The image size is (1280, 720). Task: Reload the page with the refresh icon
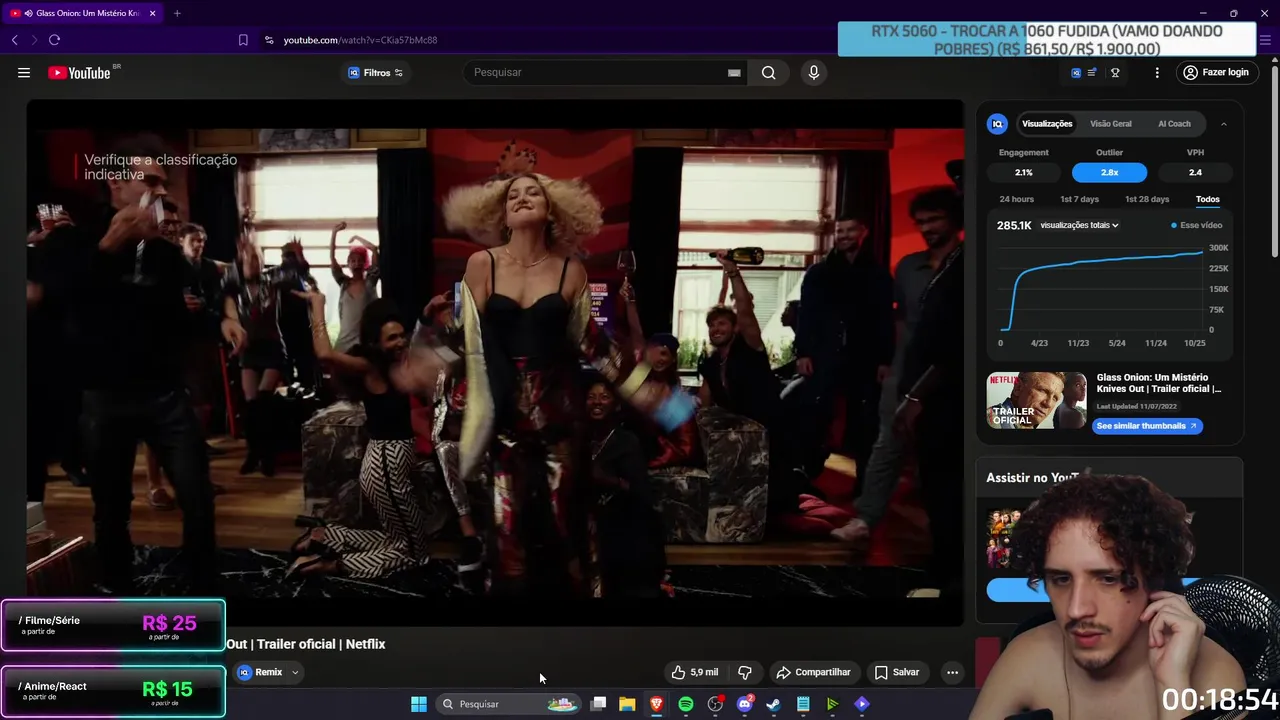54,40
